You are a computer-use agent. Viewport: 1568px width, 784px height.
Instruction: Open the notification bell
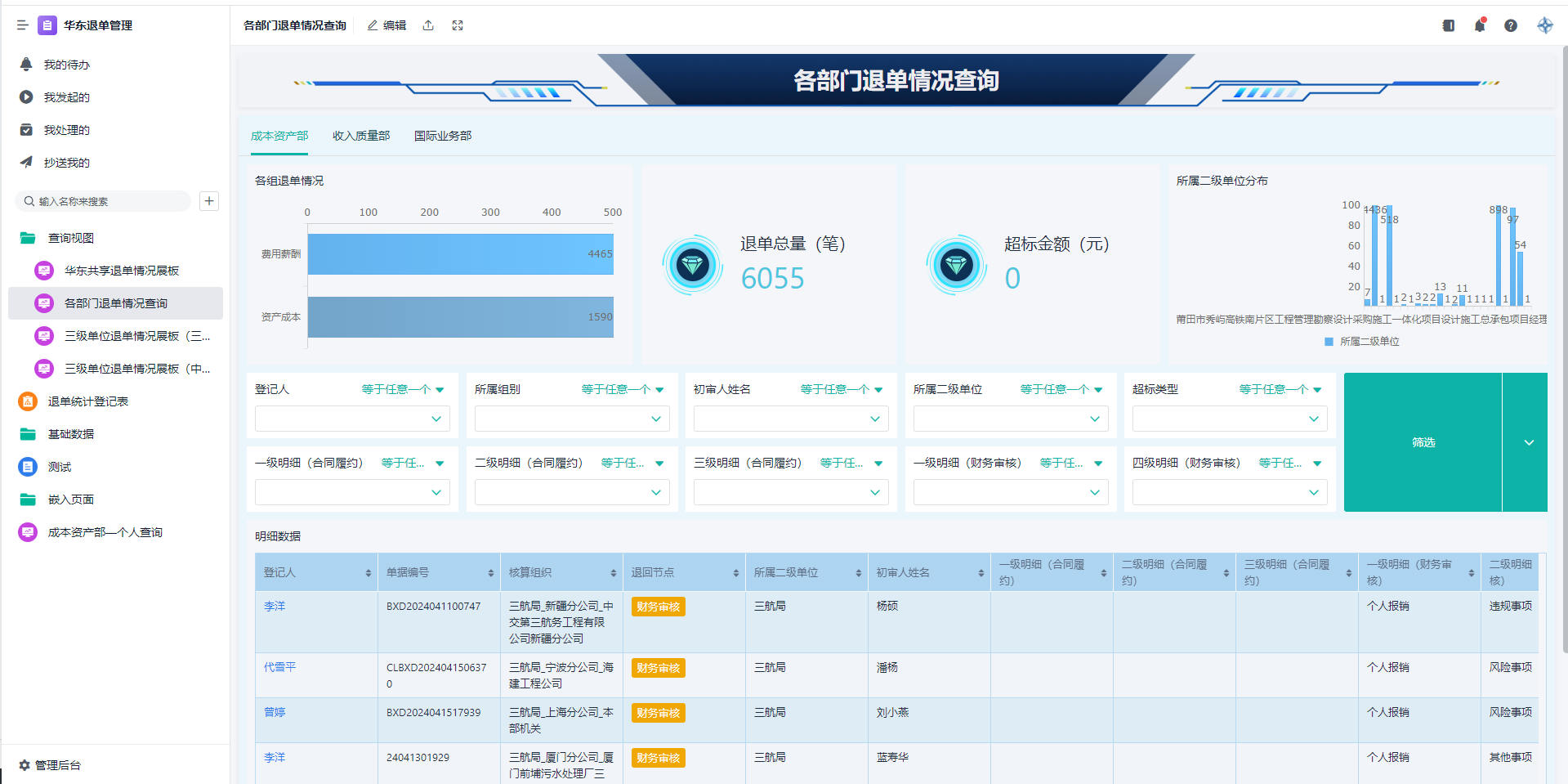[1479, 25]
